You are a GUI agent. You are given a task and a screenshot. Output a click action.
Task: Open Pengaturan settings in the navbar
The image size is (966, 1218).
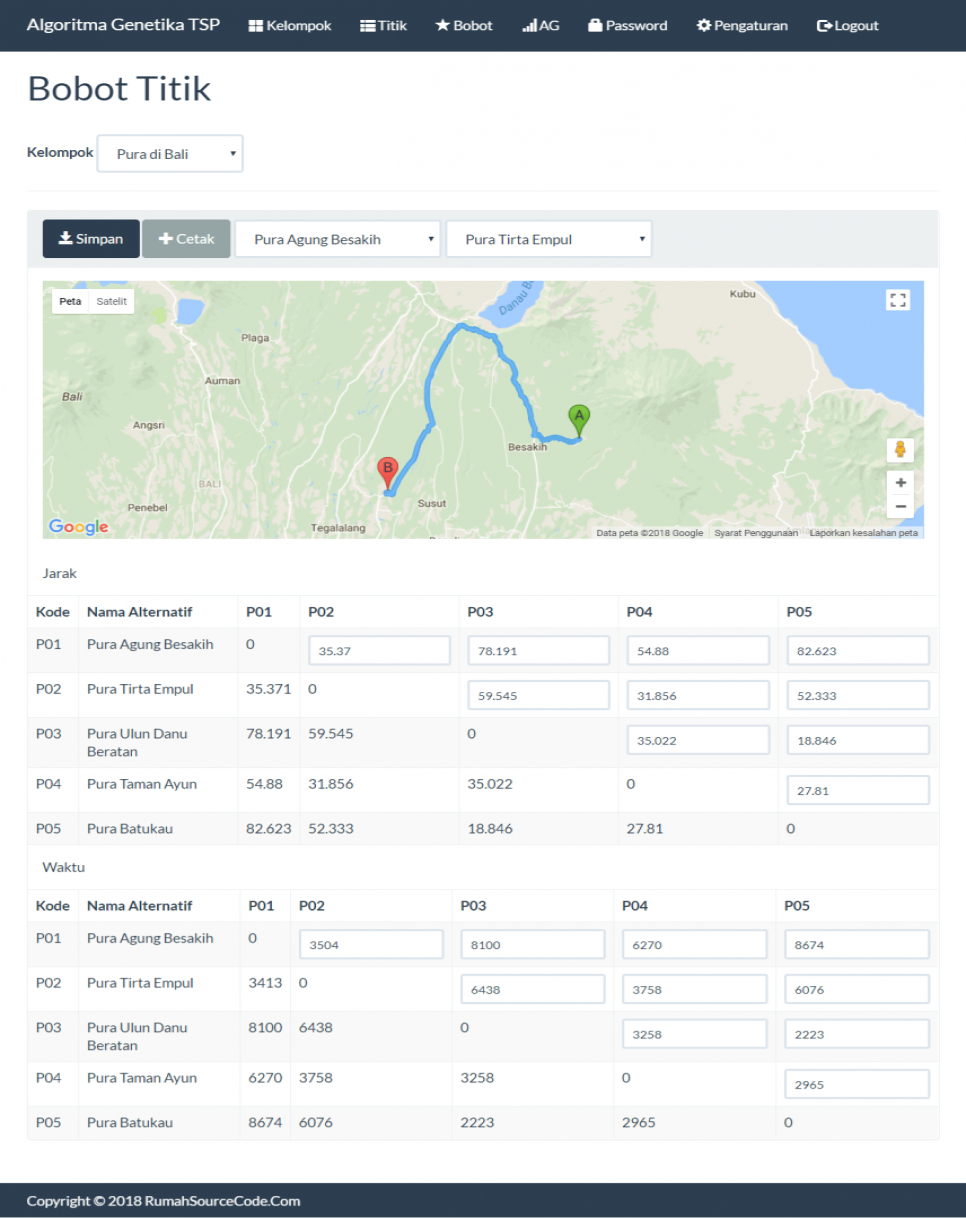tap(742, 26)
